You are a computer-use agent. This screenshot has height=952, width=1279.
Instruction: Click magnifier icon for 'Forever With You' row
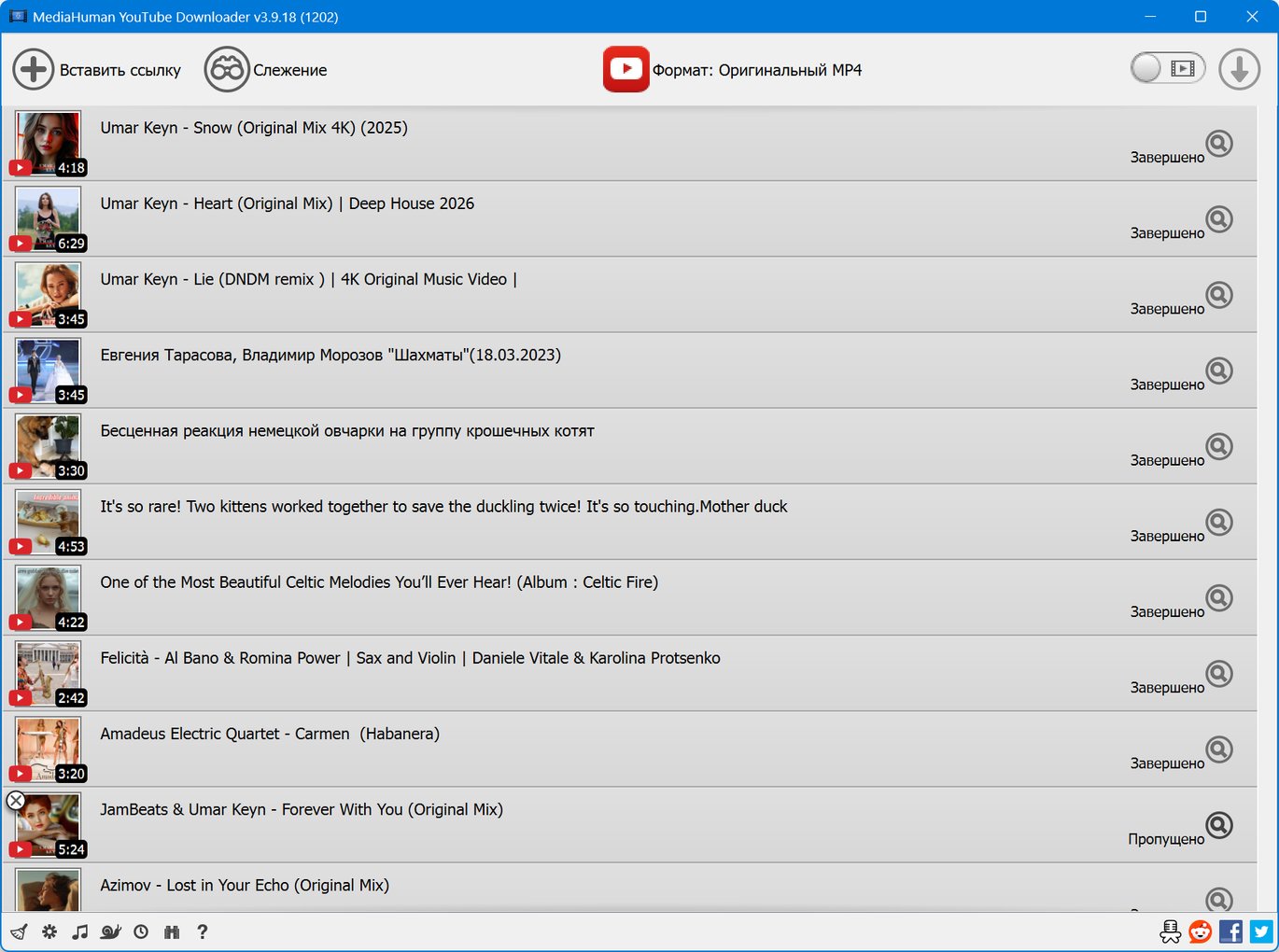point(1219,825)
